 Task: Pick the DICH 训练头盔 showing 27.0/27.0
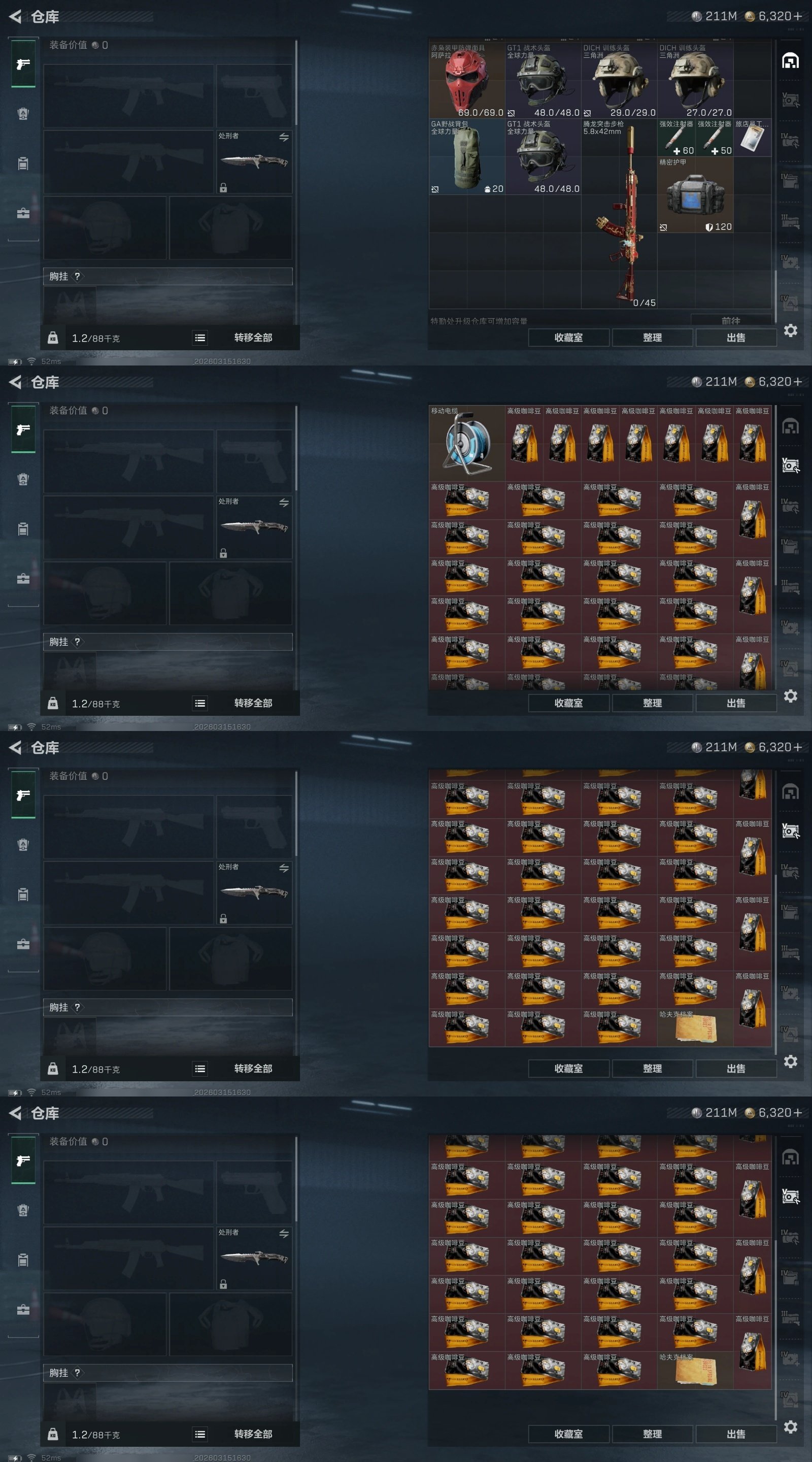(695, 81)
